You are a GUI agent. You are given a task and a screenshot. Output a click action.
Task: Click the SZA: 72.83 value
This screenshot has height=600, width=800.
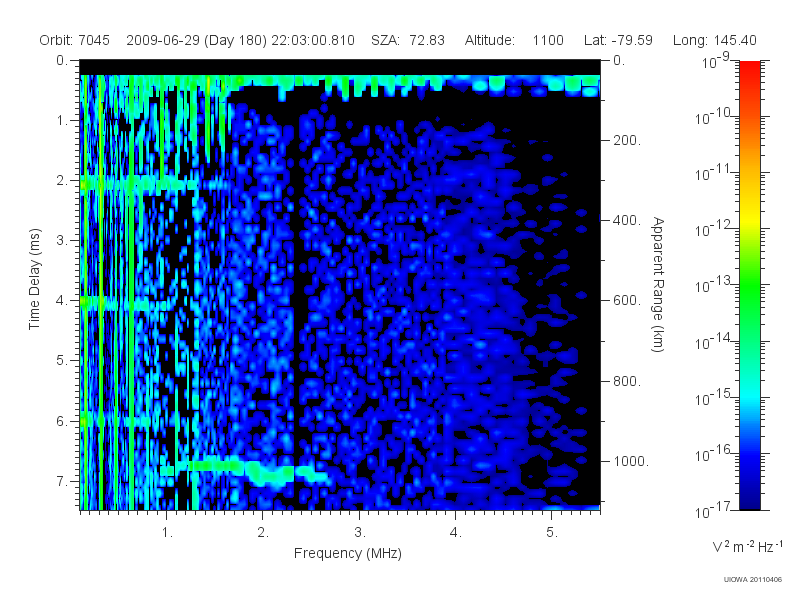(408, 40)
